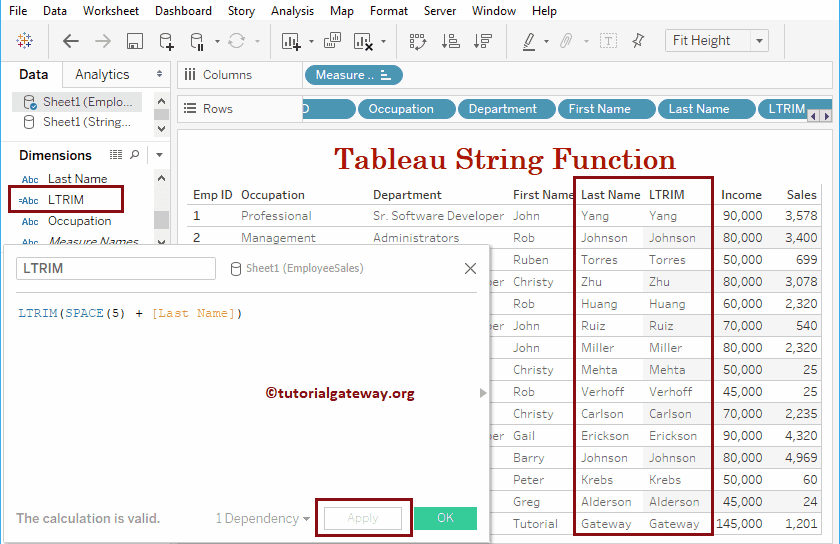The width and height of the screenshot is (840, 544).
Task: Click the New Data Source icon
Action: [x=167, y=41]
